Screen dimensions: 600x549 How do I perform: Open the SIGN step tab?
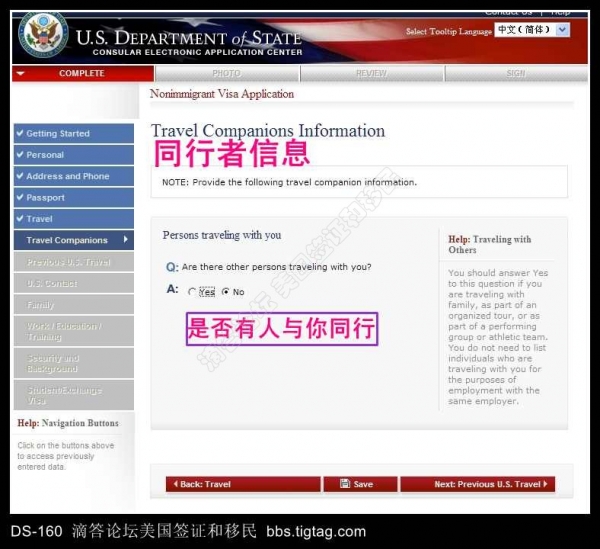pos(515,74)
